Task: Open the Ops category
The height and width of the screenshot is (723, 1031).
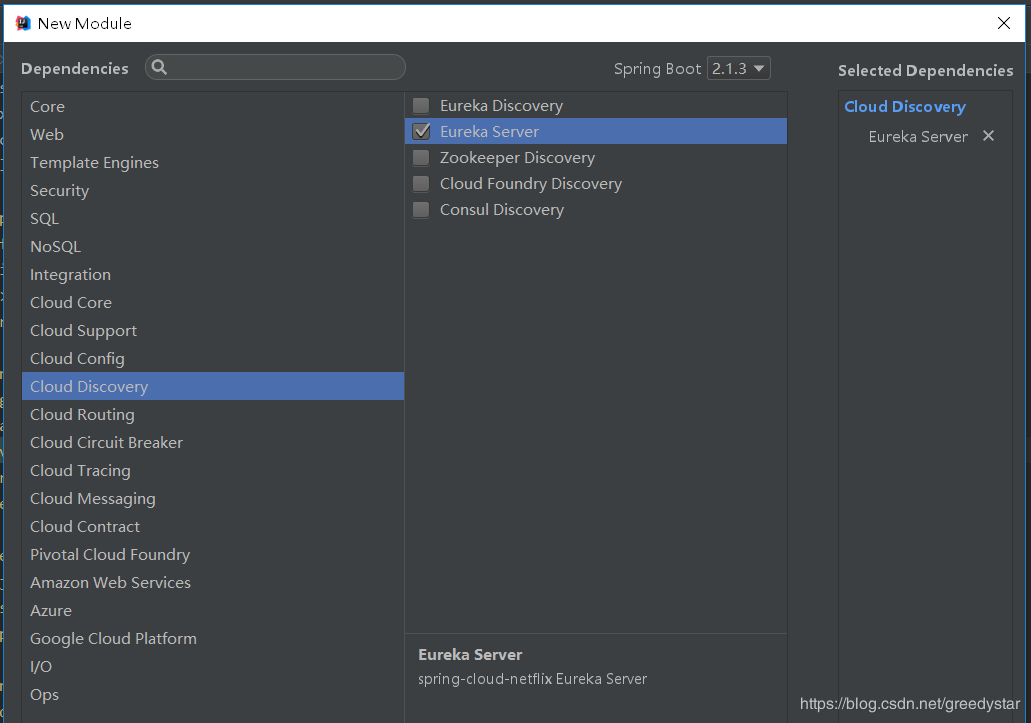Action: pyautogui.click(x=213, y=695)
